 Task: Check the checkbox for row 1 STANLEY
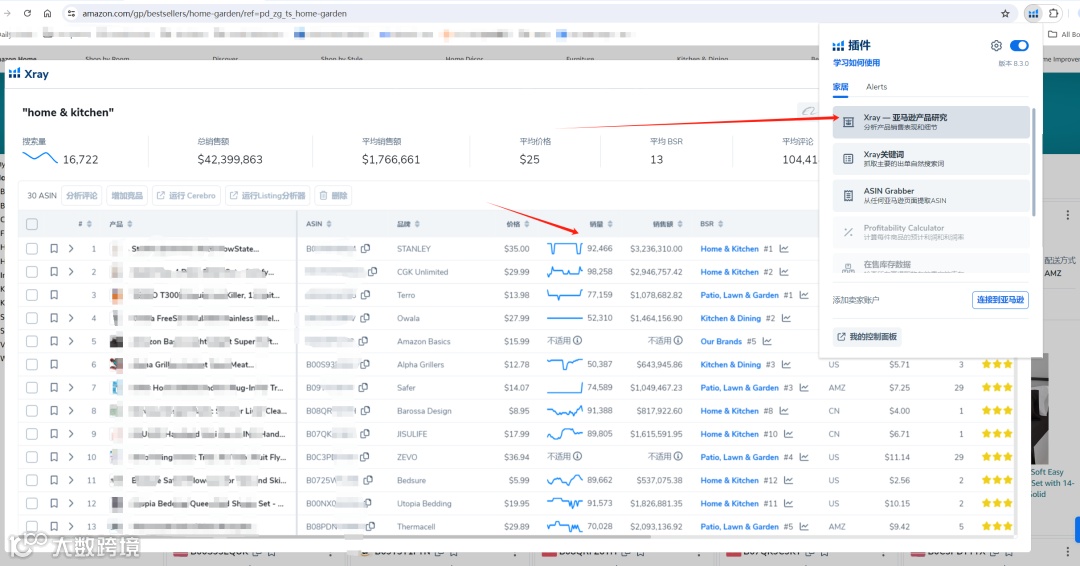click(32, 249)
